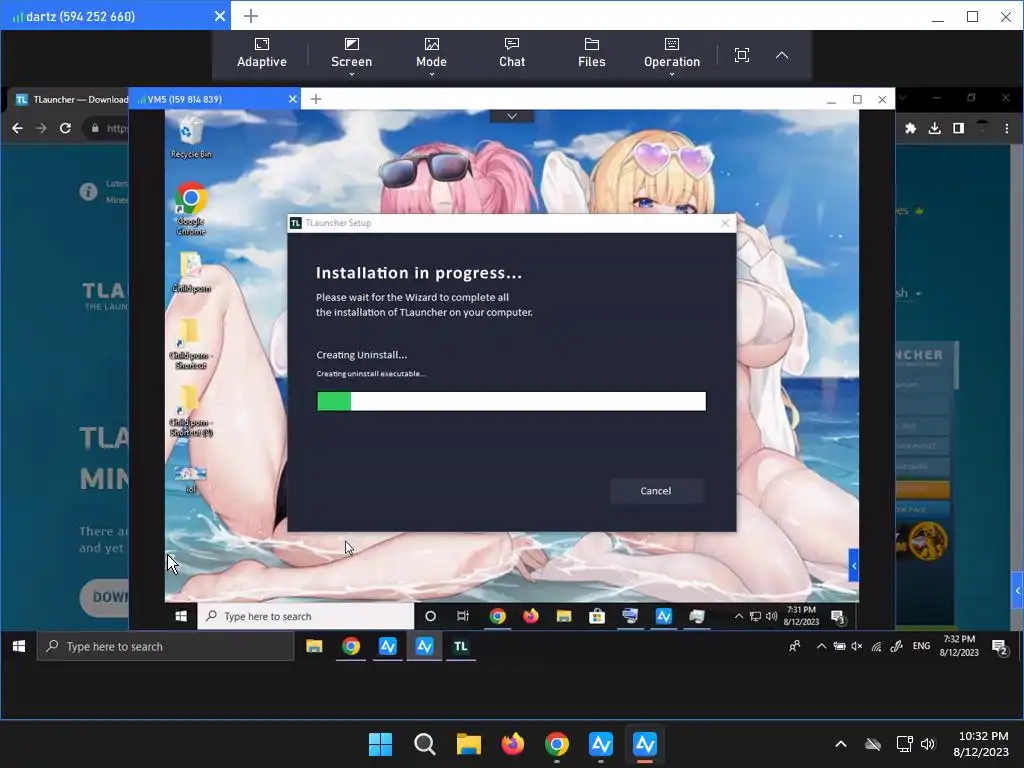
Task: Show hidden tray icons in VM5 taskbar
Action: pos(739,616)
